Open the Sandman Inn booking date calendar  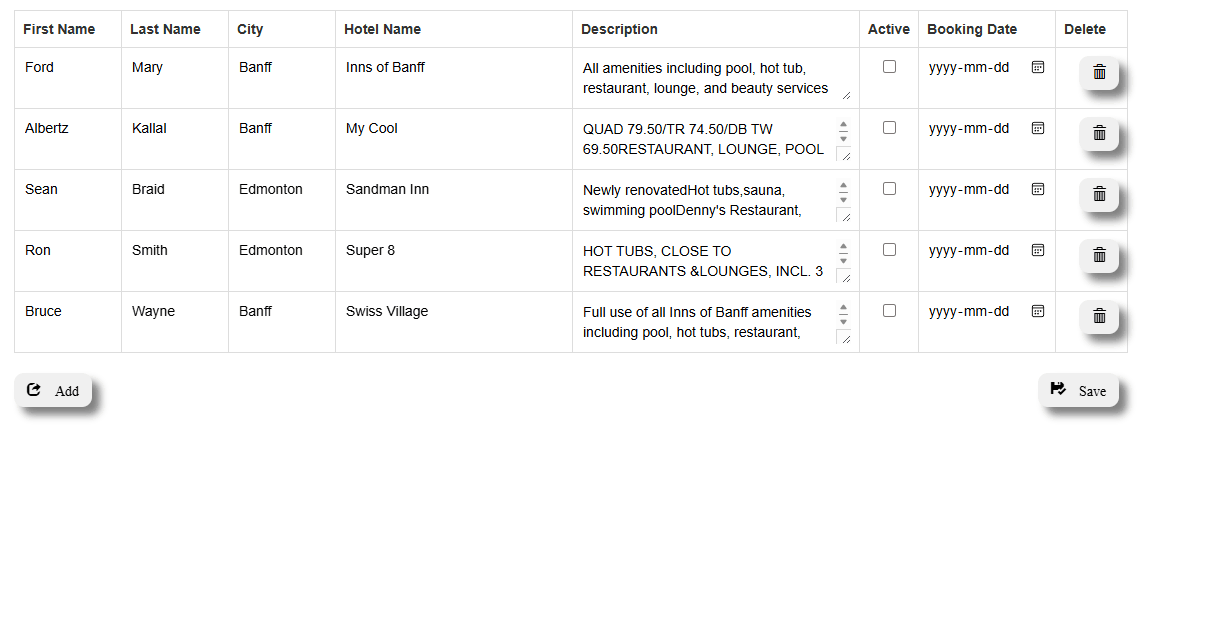tap(1038, 189)
